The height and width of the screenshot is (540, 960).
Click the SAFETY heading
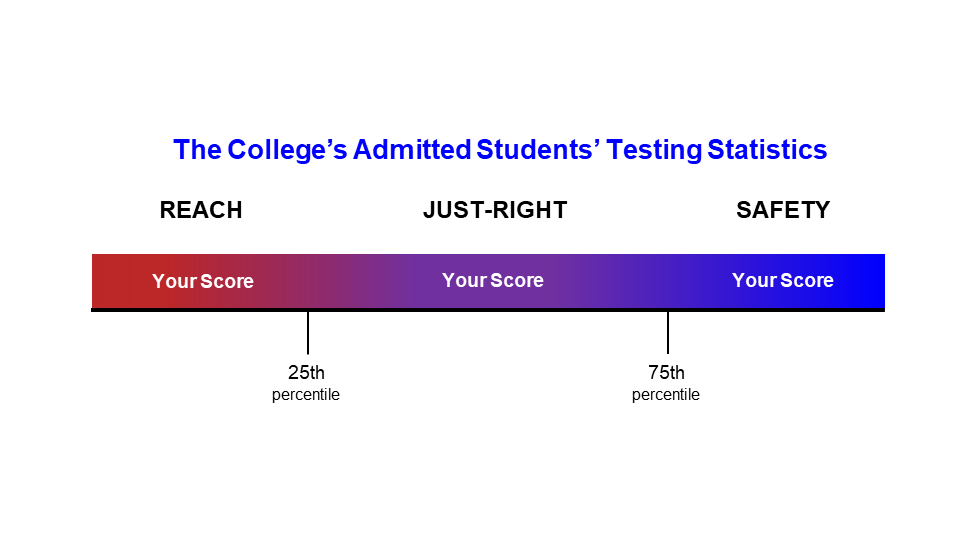coord(783,210)
